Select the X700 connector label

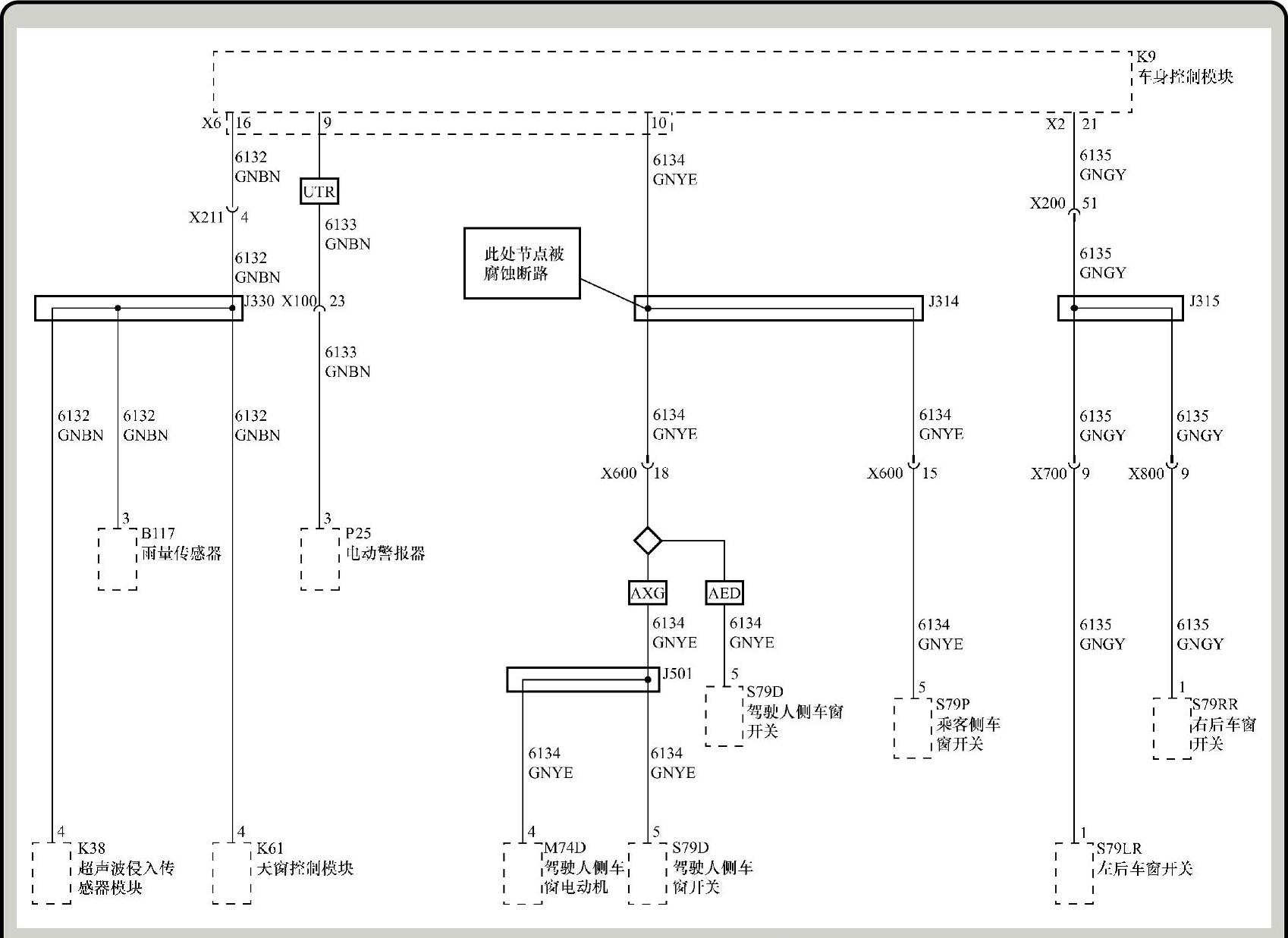[1049, 474]
